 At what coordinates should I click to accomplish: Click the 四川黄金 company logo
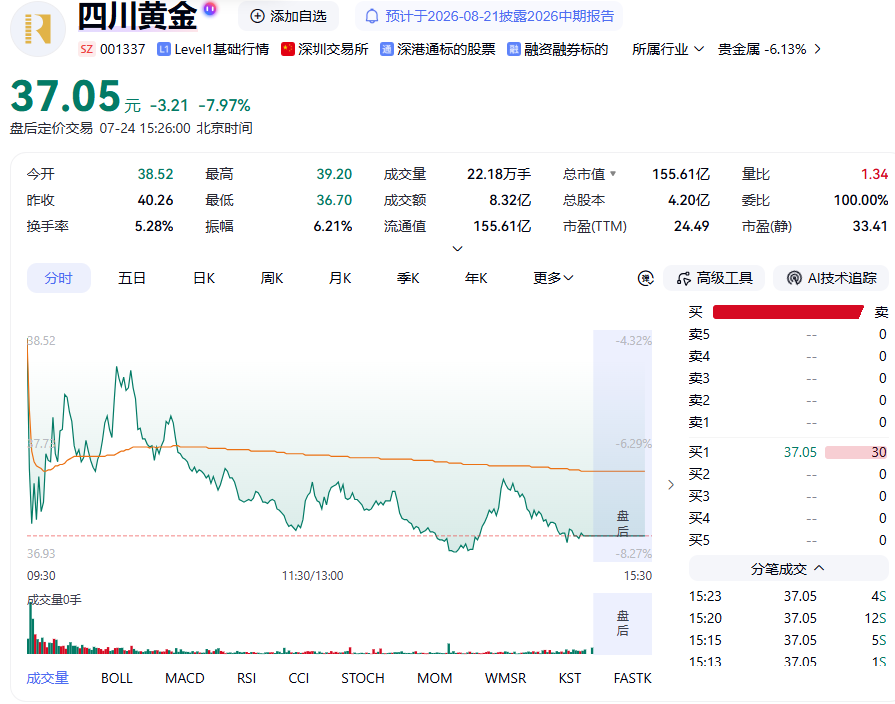(38, 29)
